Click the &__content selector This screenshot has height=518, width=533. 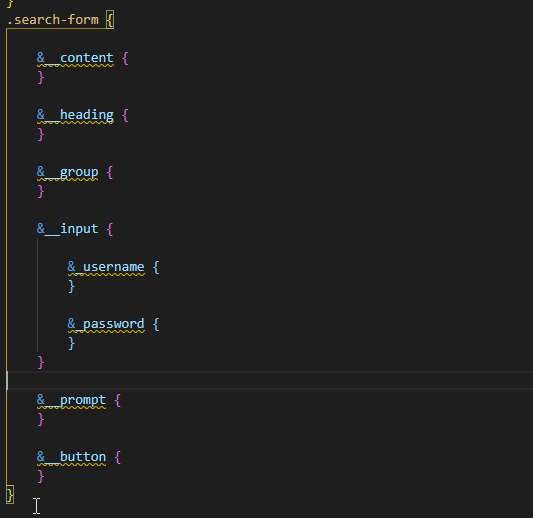coord(75,58)
